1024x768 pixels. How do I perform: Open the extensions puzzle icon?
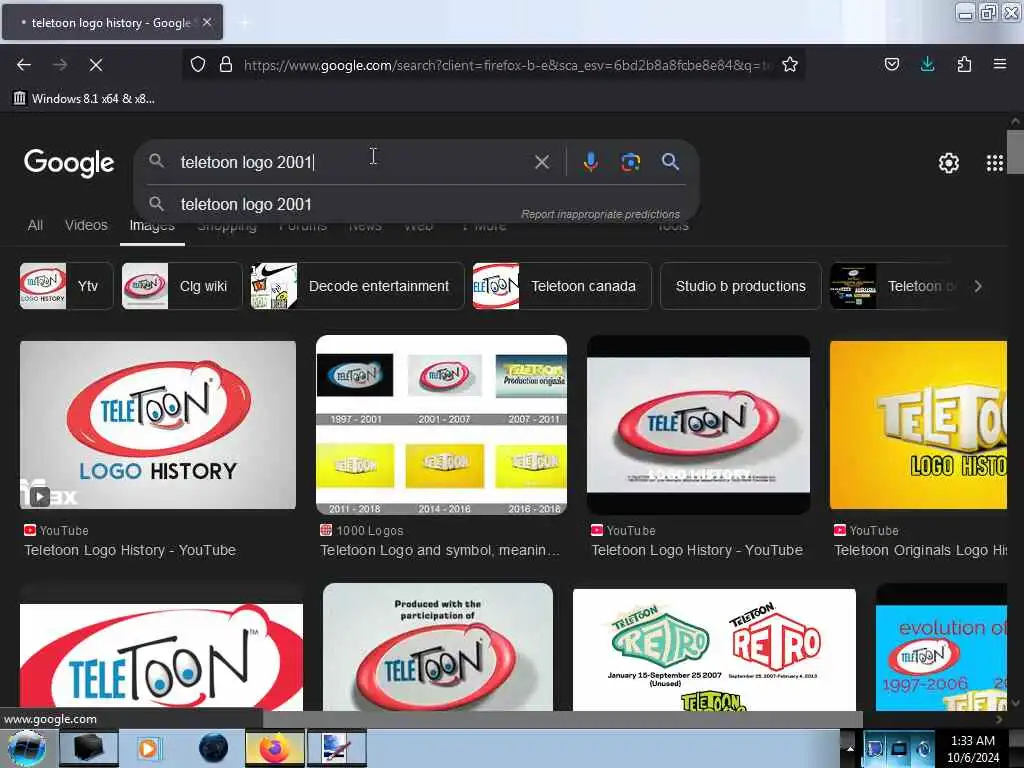[964, 64]
